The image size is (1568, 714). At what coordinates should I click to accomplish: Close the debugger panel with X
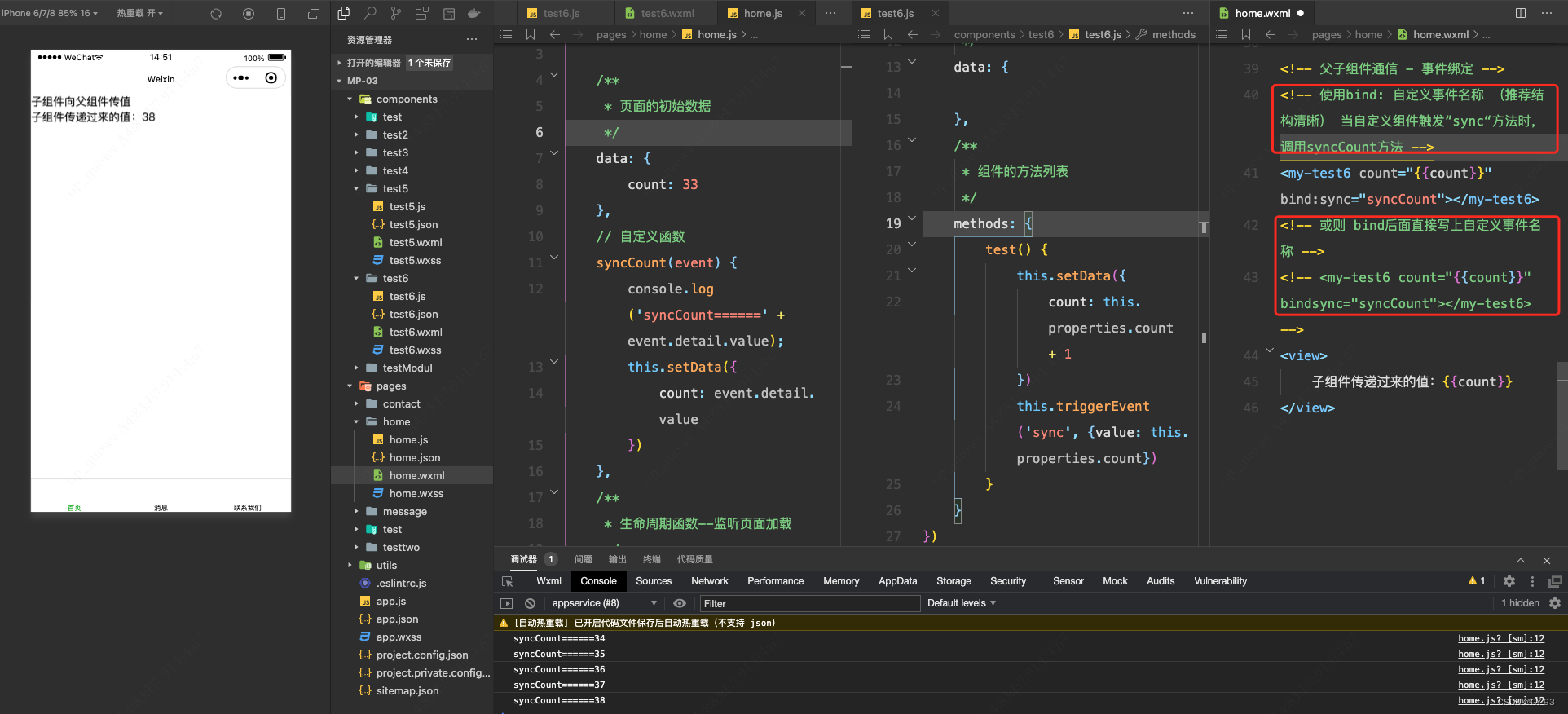click(1547, 560)
